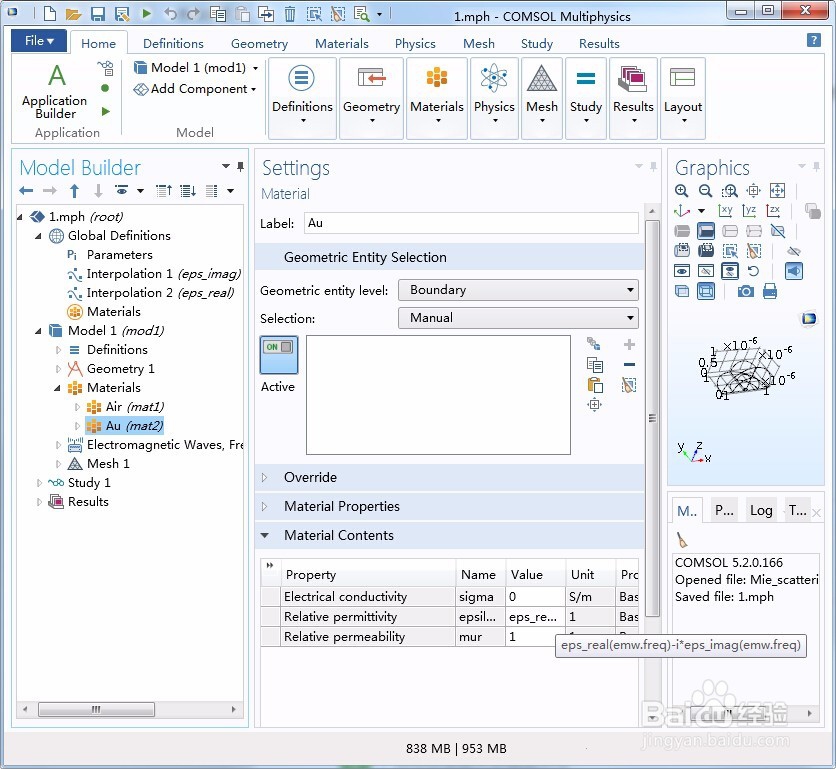Click the Application Builder button
The image size is (836, 769).
pos(55,91)
